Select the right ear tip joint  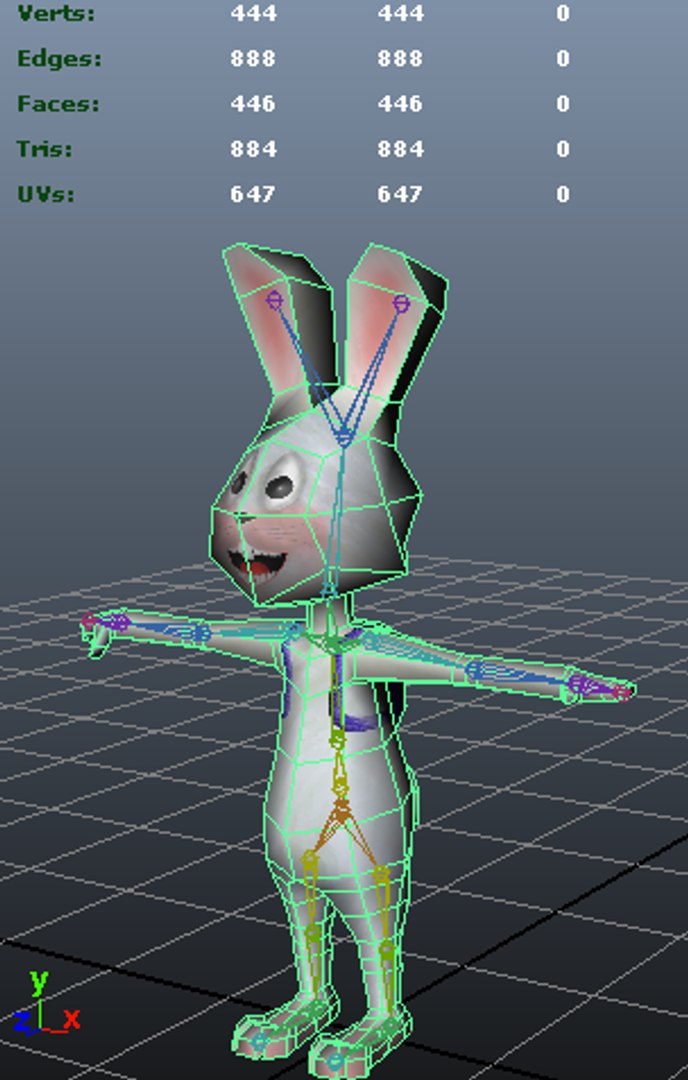[x=401, y=303]
